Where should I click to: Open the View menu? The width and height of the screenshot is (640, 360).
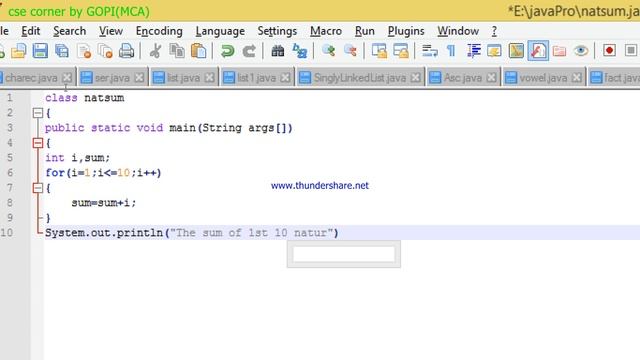(111, 31)
